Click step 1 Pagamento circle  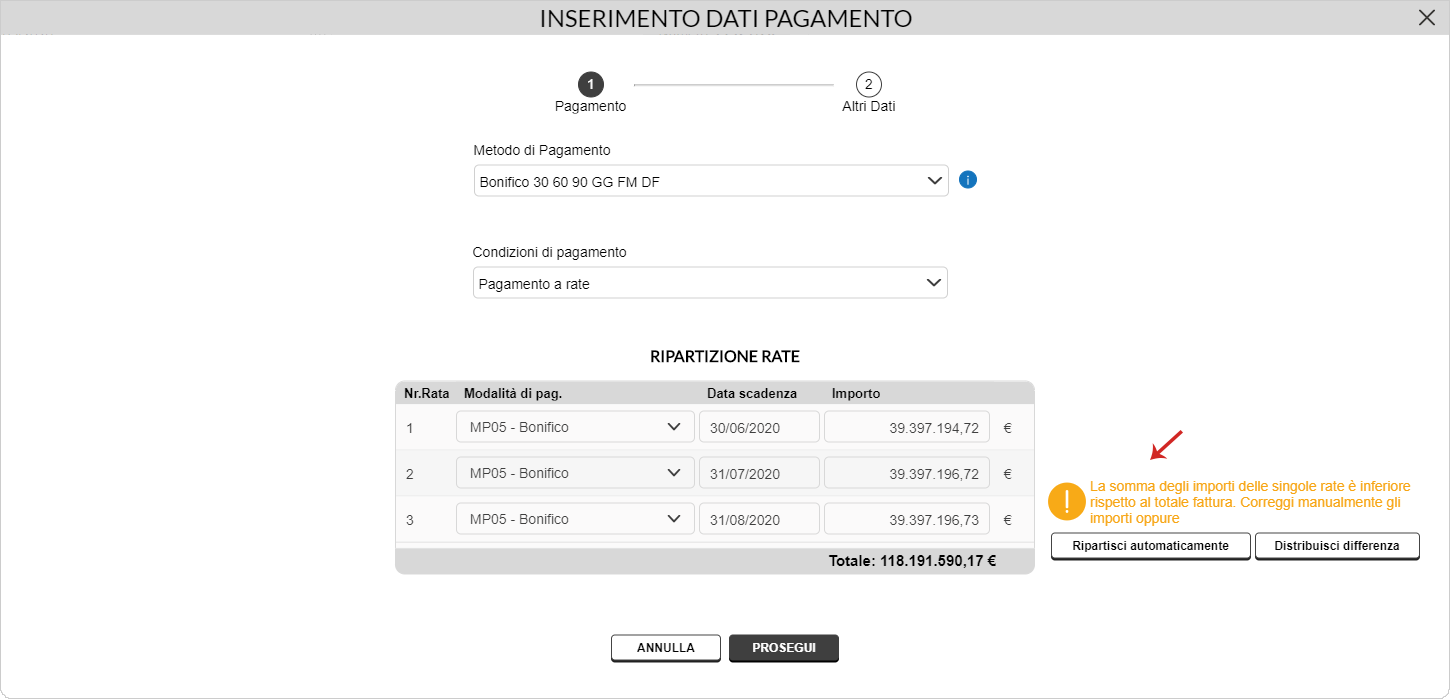(590, 84)
